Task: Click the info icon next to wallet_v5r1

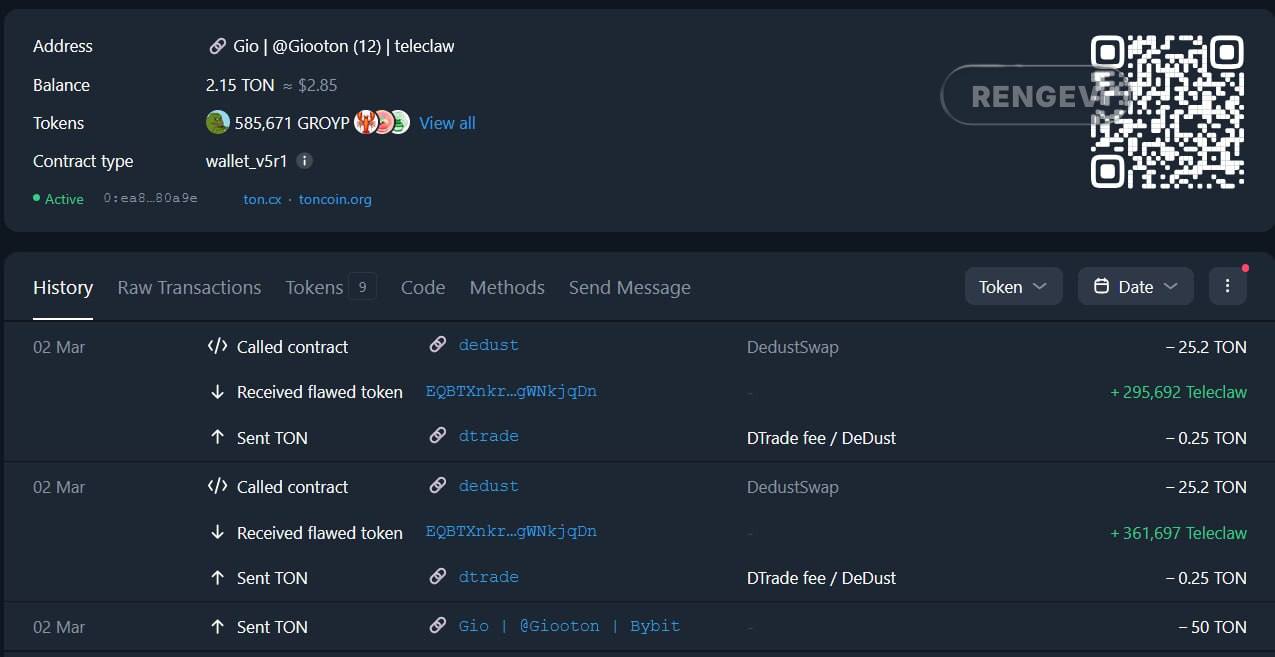Action: pos(305,161)
